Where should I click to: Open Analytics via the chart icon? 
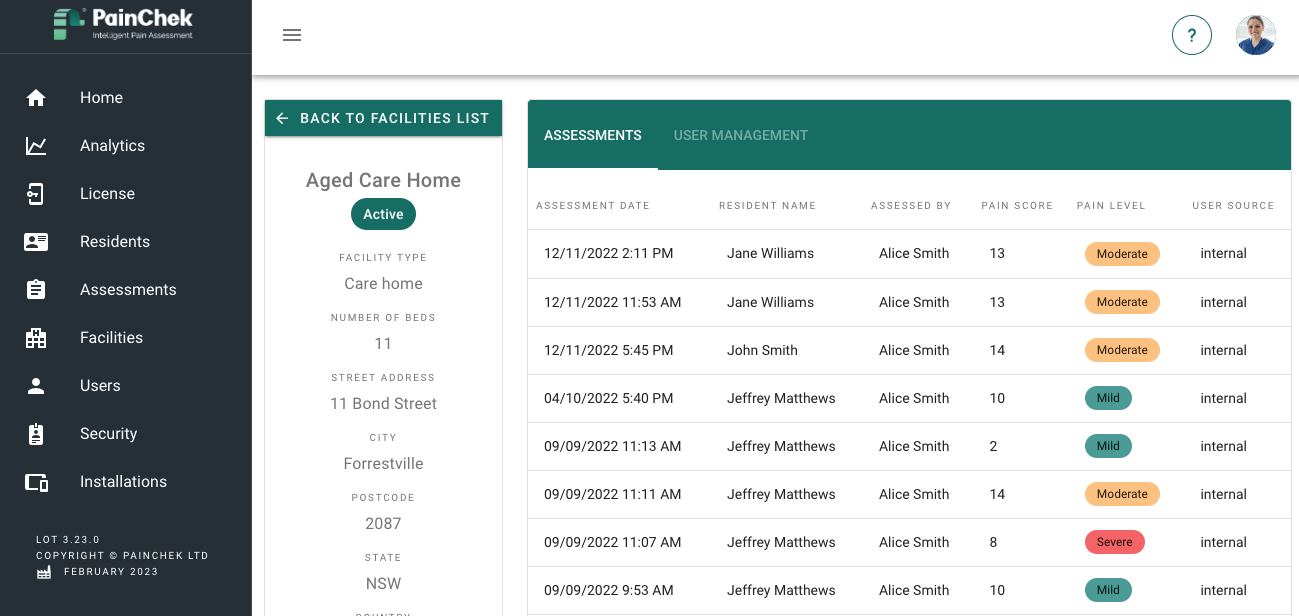click(36, 146)
